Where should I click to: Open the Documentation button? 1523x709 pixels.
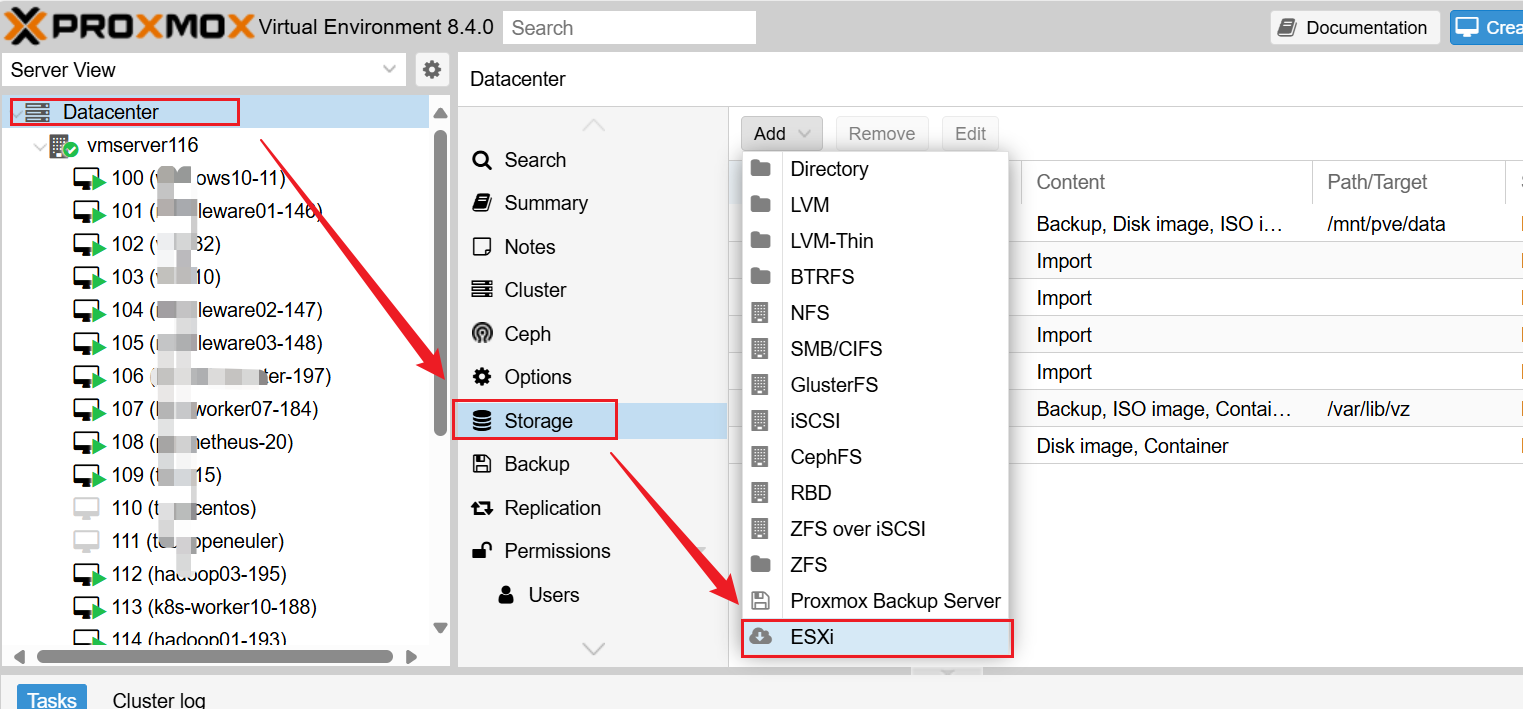pos(1355,28)
